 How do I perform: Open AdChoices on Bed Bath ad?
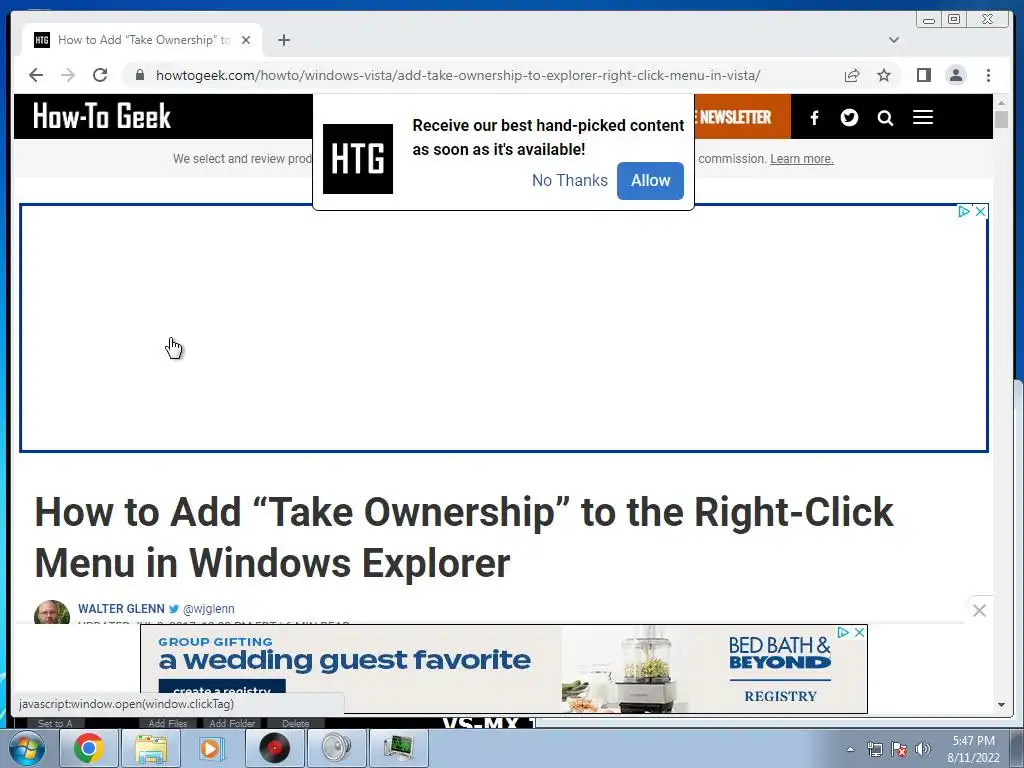[x=843, y=632]
